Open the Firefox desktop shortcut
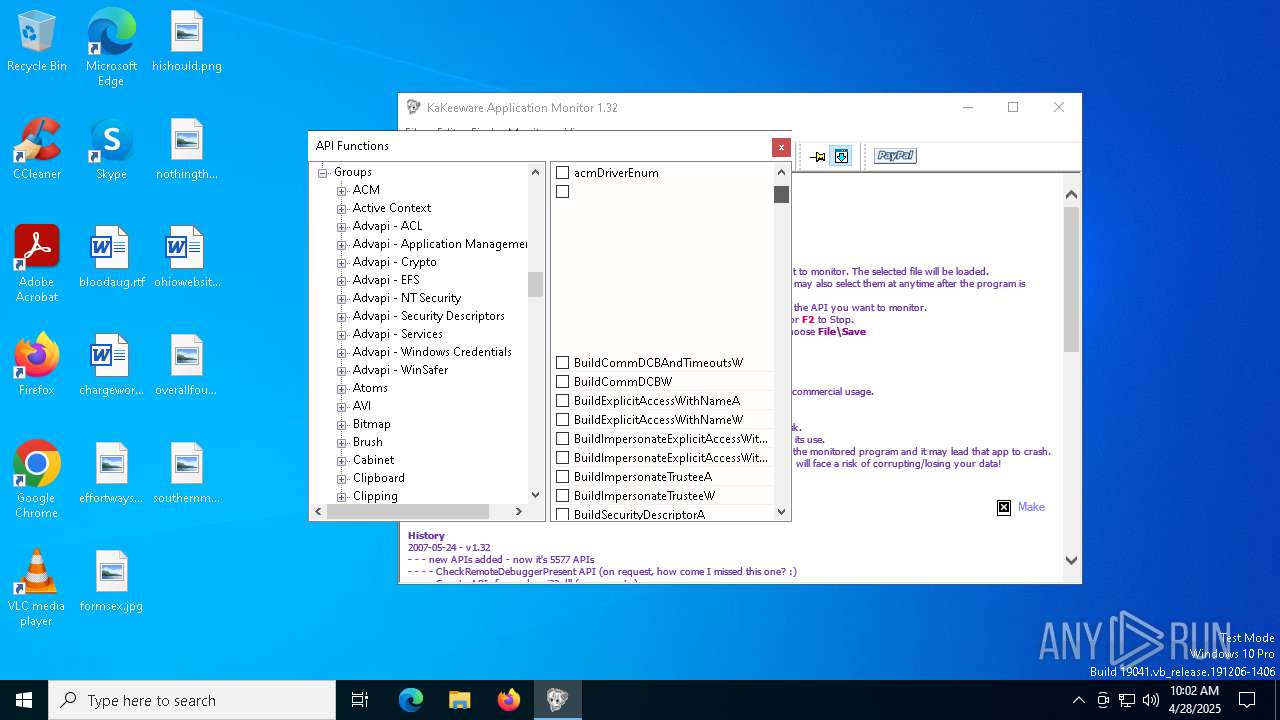 coord(37,365)
